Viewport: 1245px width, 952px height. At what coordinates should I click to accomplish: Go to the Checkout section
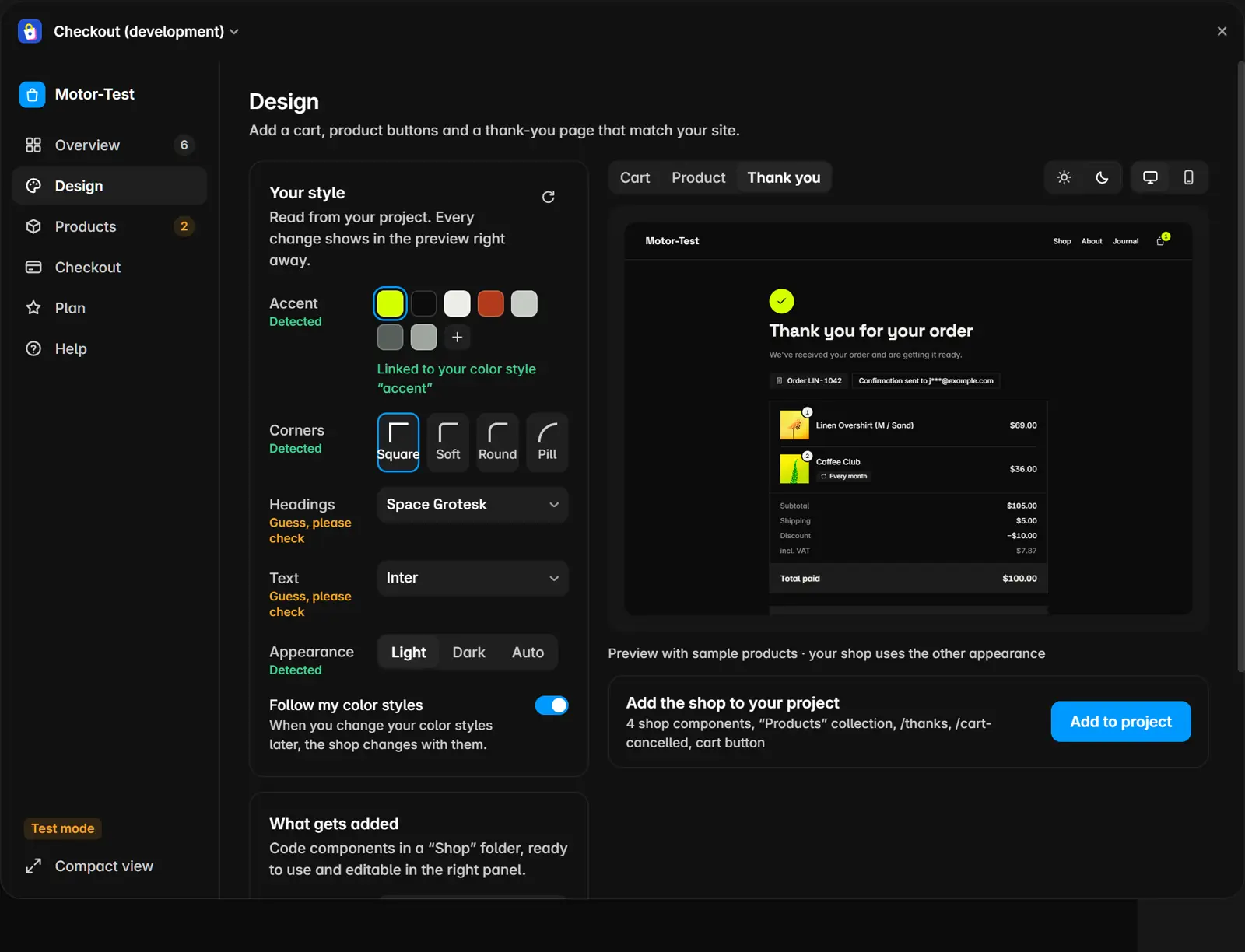[x=110, y=268]
